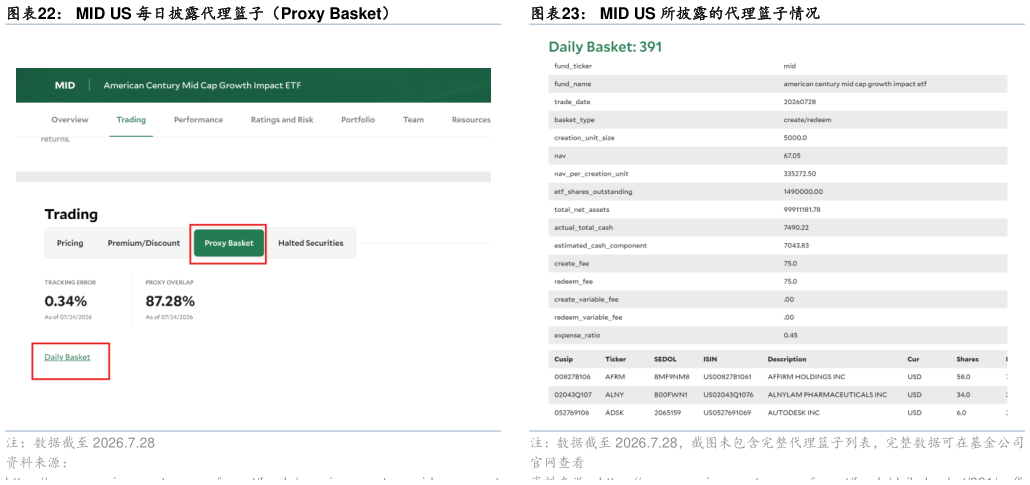Click the trade_date value 20260728
Screen dimensions: 1030x485
click(x=799, y=102)
